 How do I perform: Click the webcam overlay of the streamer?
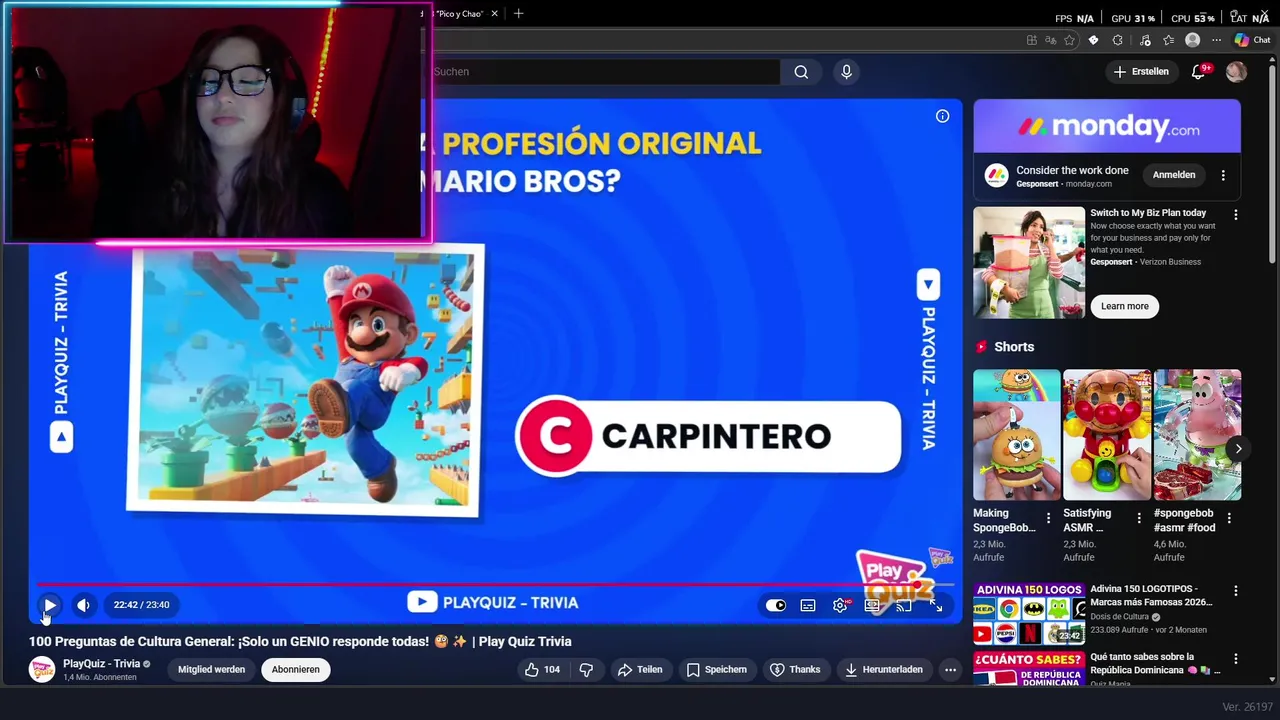click(x=217, y=123)
